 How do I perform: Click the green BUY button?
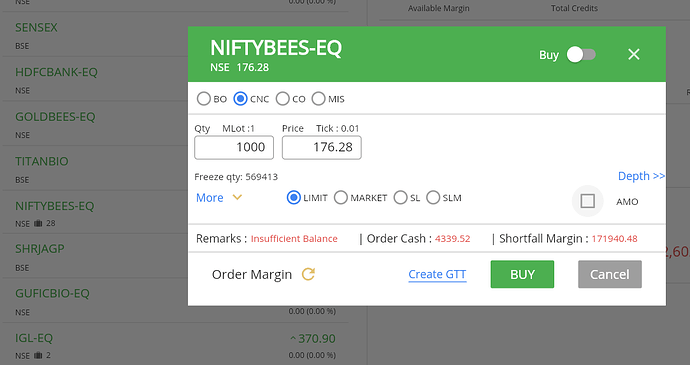pyautogui.click(x=522, y=274)
